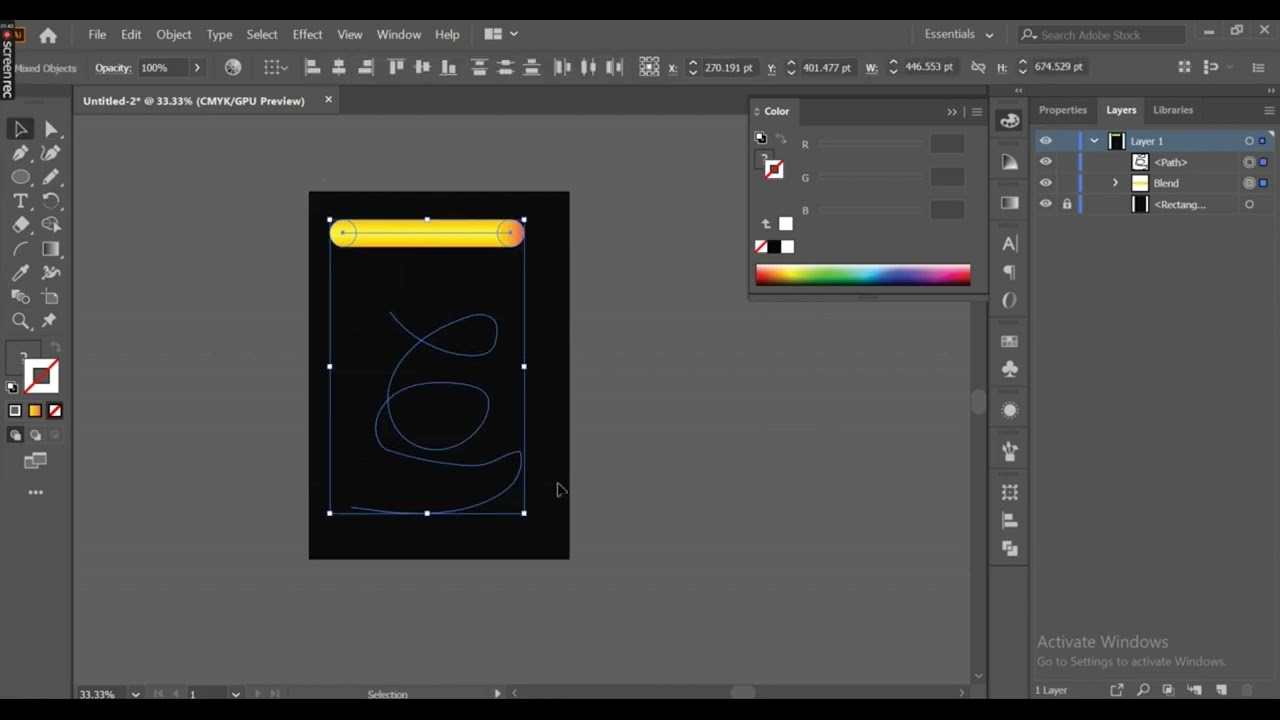Unlock the <Rectang... layer
Image resolution: width=1280 pixels, height=720 pixels.
(1067, 204)
